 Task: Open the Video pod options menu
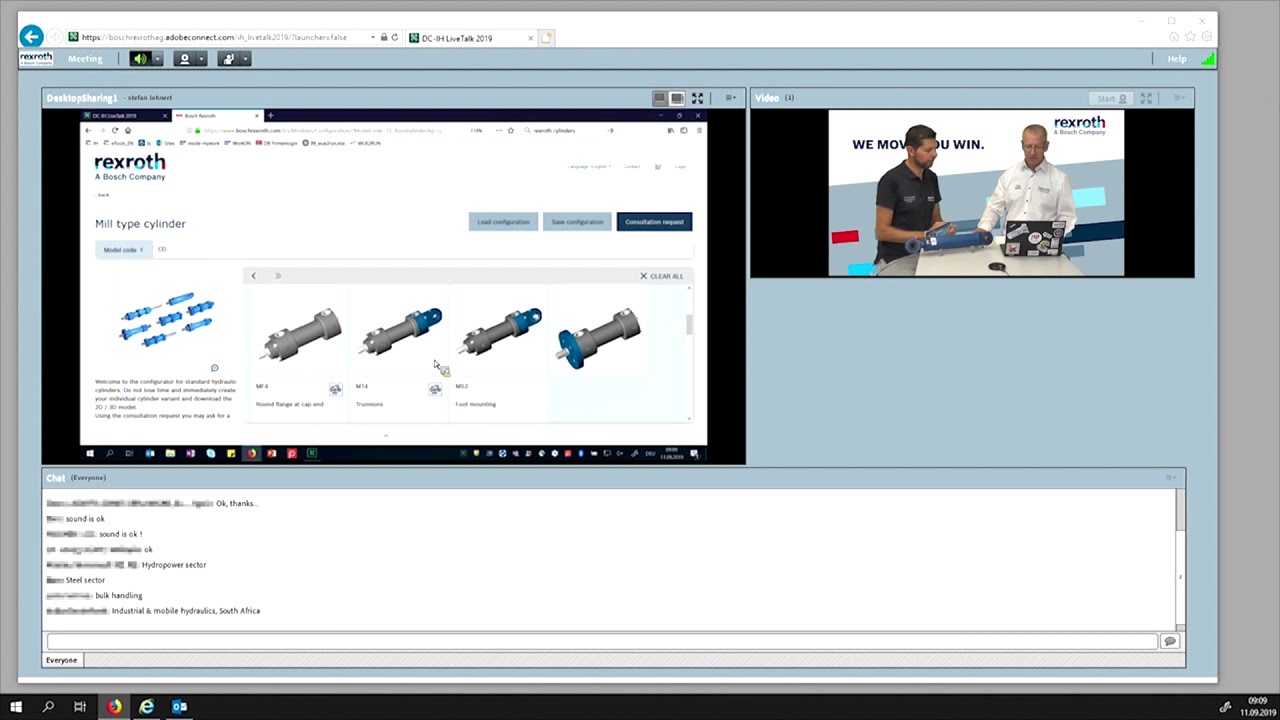[x=1179, y=98]
